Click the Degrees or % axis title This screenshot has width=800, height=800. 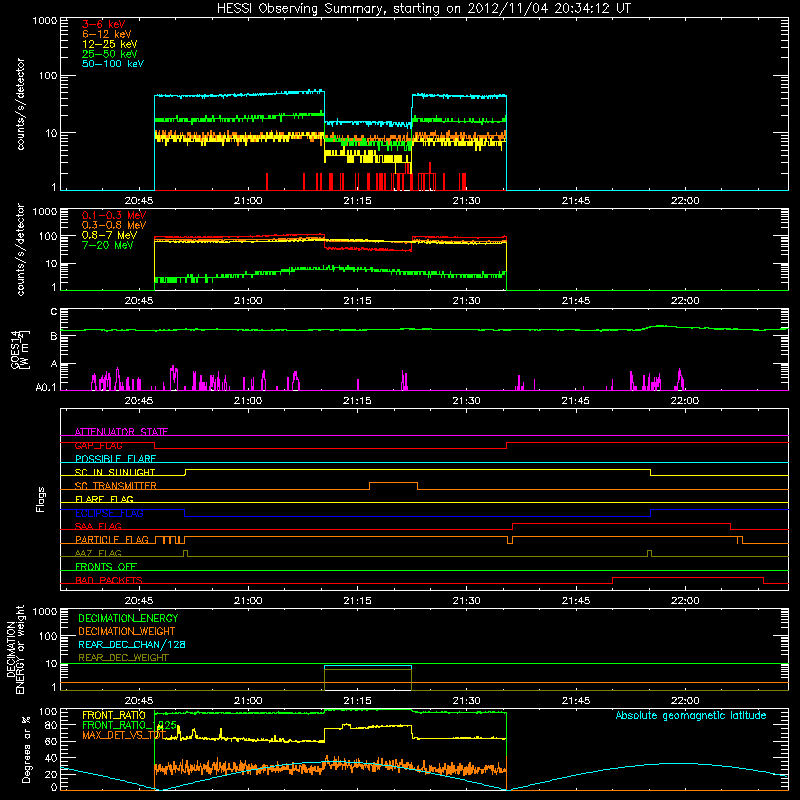(x=26, y=749)
